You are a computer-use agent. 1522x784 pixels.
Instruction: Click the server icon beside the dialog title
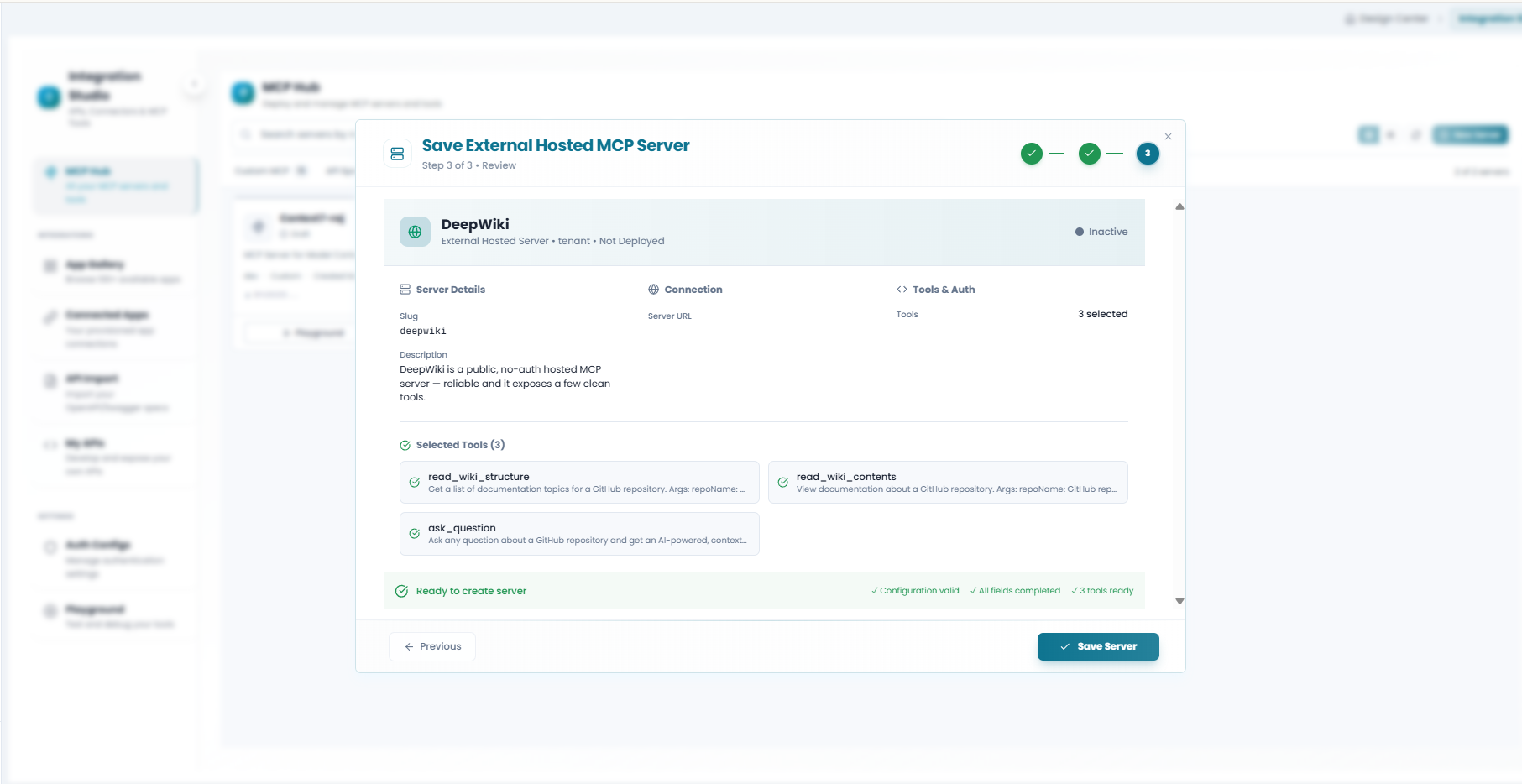tap(397, 154)
